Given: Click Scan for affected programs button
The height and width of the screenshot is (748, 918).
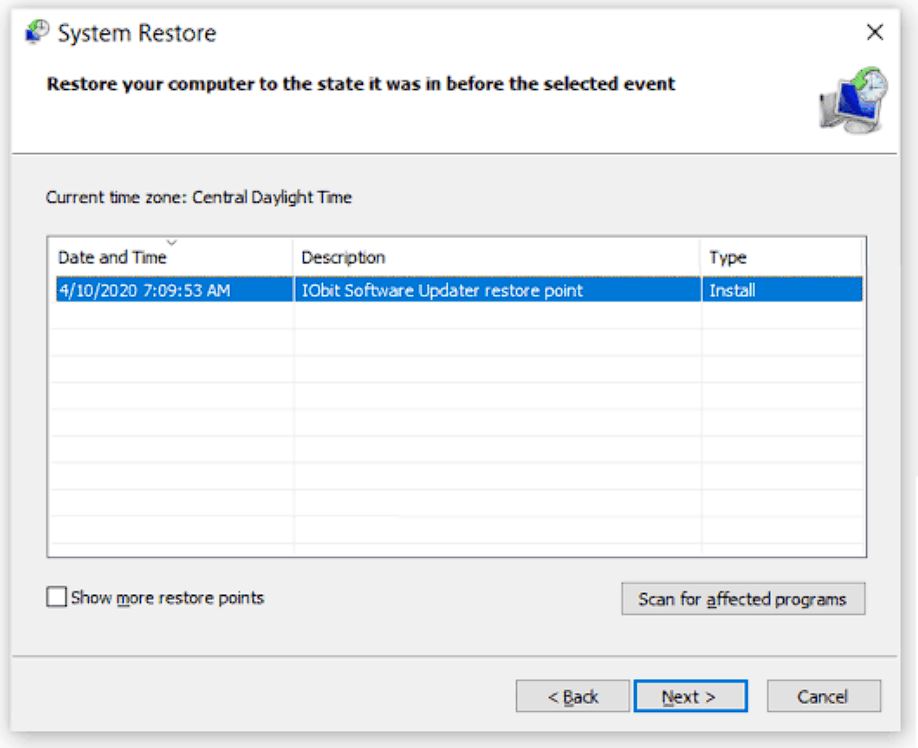Looking at the screenshot, I should click(743, 599).
